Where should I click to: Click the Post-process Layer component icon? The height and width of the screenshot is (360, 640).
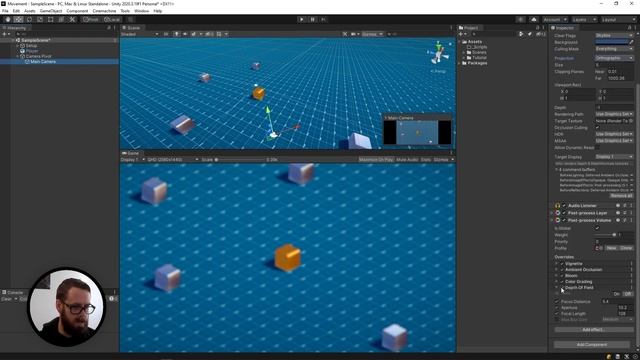[x=557, y=213]
